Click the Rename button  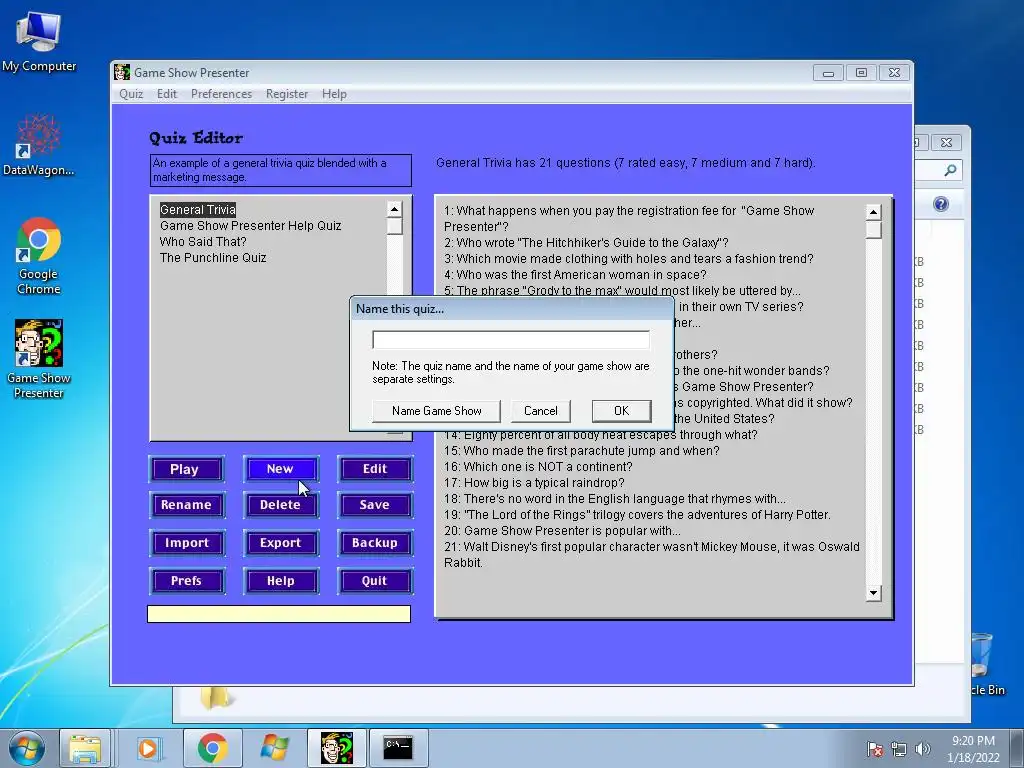coord(187,505)
